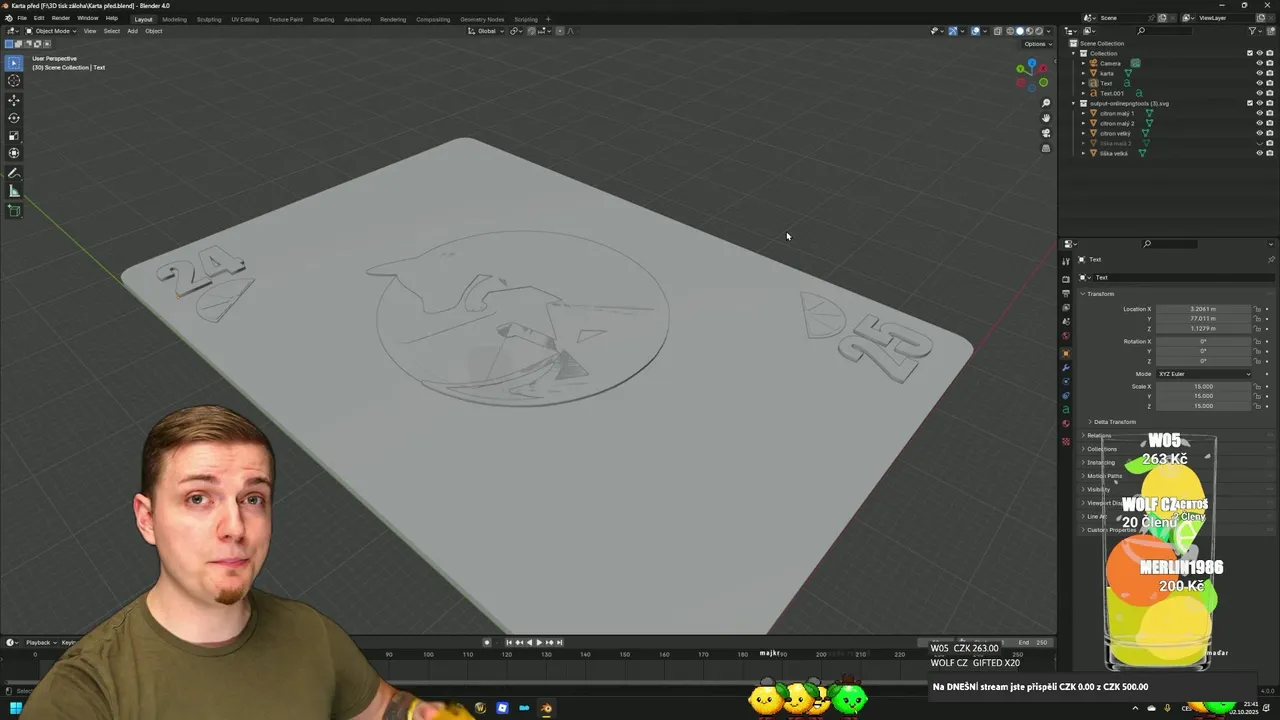Open the Tool properties tab
The width and height of the screenshot is (1280, 720).
point(1066,261)
